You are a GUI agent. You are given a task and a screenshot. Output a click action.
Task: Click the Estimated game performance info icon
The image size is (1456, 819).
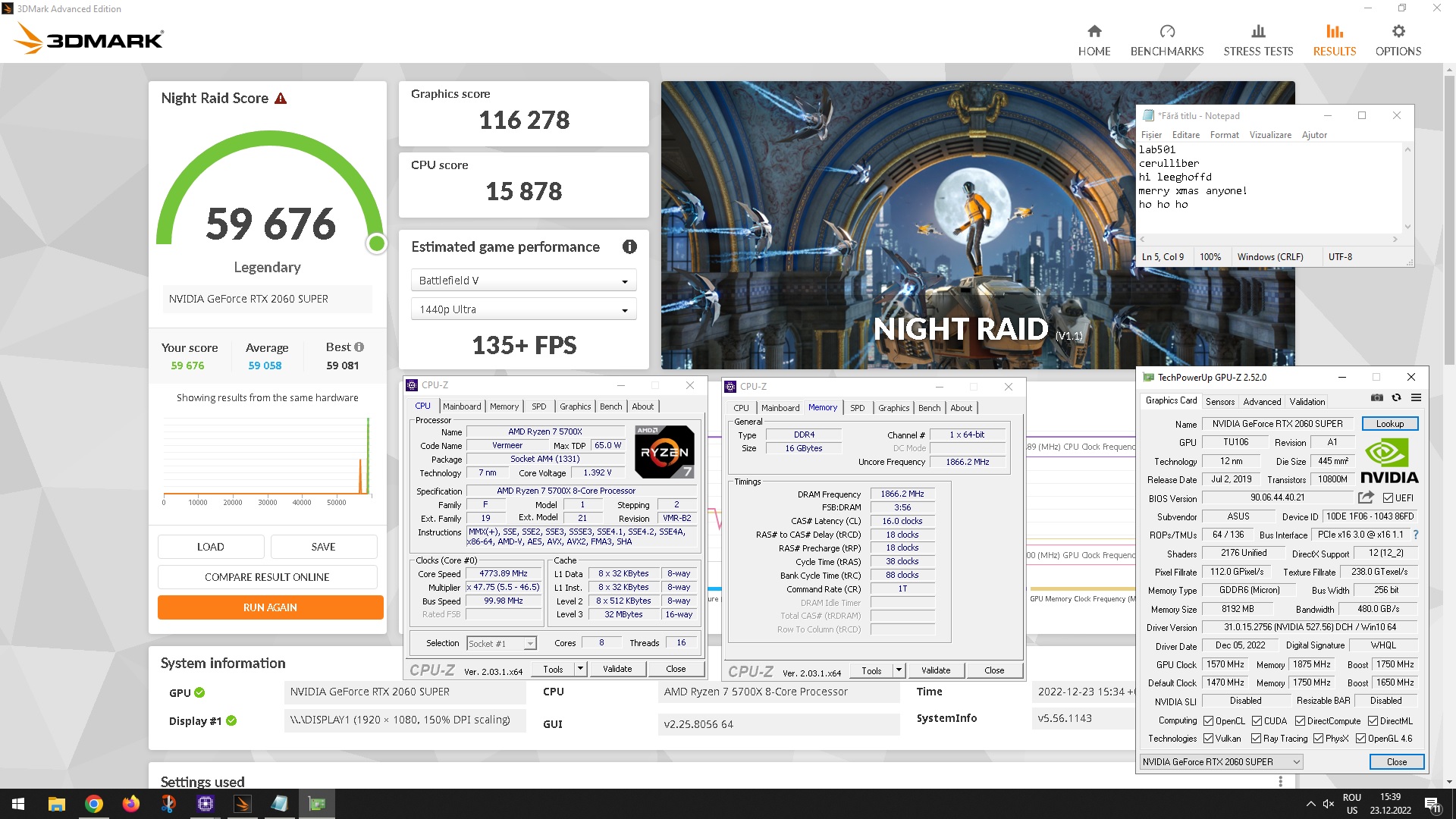[629, 246]
